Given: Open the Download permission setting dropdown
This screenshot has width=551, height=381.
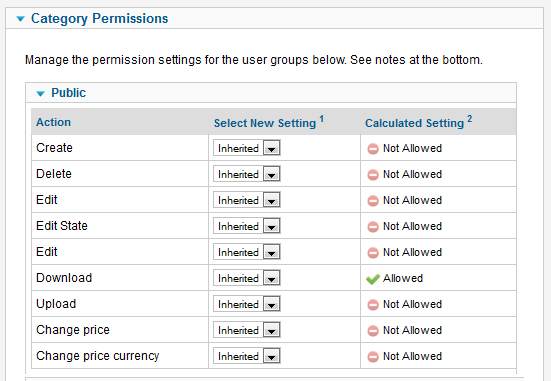Looking at the screenshot, I should coord(247,278).
